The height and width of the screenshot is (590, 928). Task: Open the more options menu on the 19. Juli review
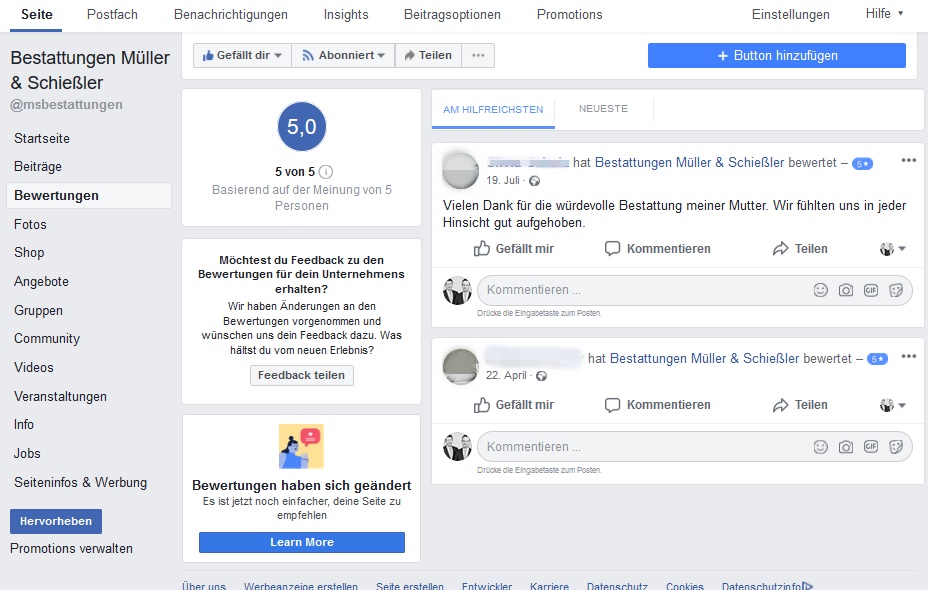click(x=908, y=160)
